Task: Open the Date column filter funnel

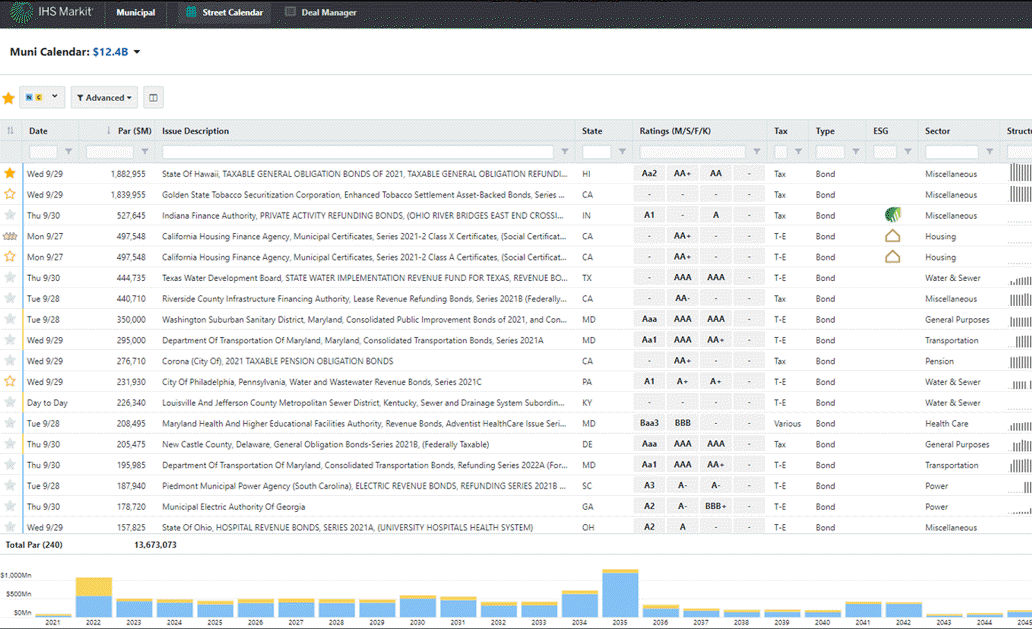Action: point(68,152)
